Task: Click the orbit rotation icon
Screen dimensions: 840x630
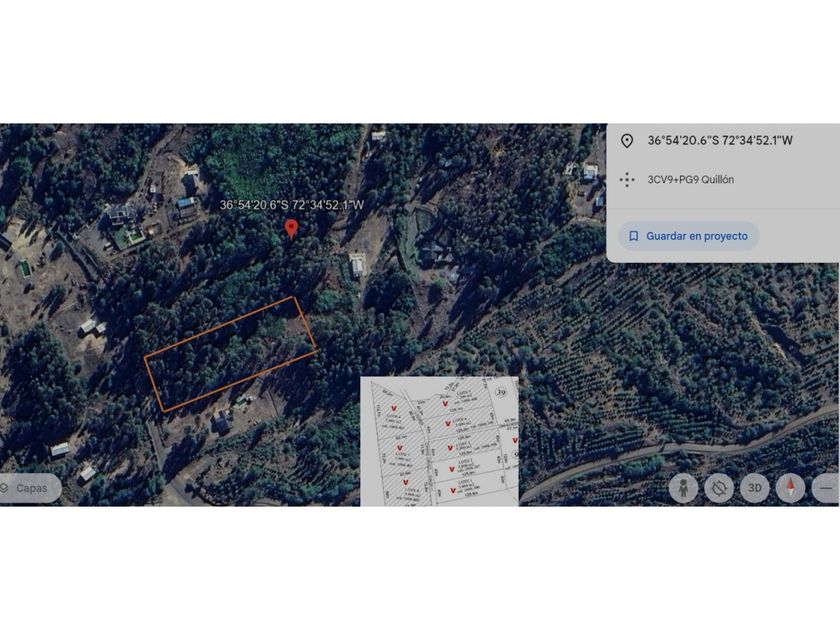Action: point(719,488)
